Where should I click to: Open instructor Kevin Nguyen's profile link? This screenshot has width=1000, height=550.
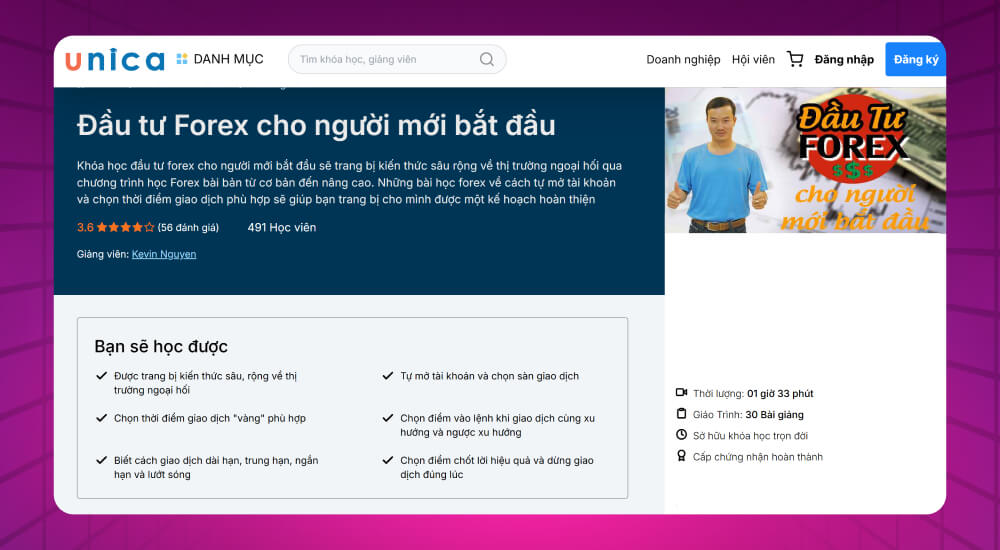[164, 254]
